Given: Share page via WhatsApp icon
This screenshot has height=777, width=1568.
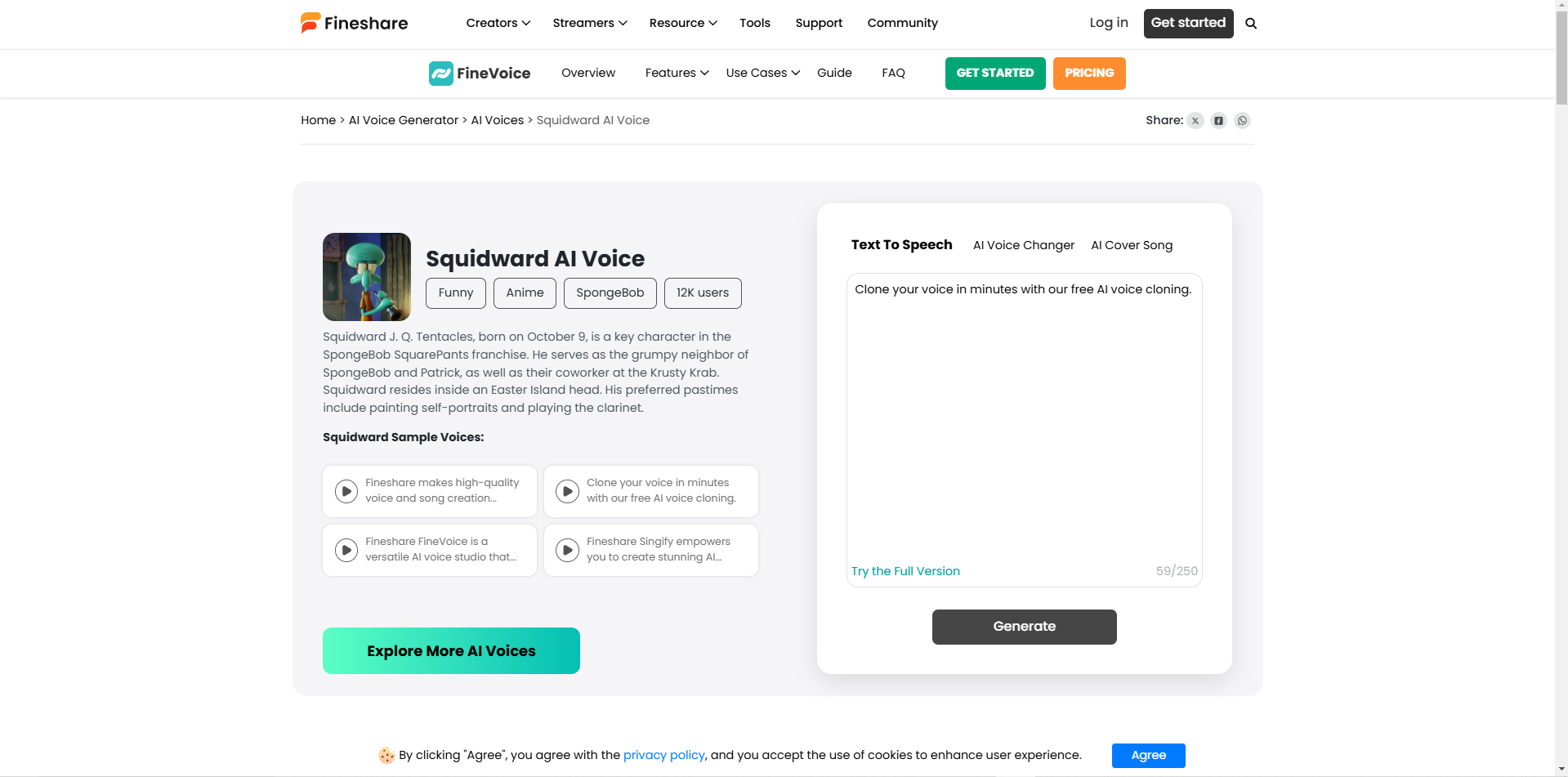Looking at the screenshot, I should point(1243,121).
